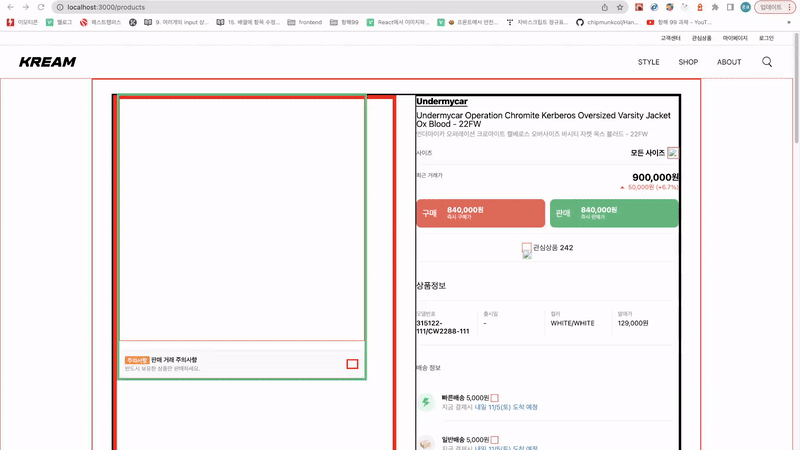Click the green 판매 840,000원 button

pos(614,213)
